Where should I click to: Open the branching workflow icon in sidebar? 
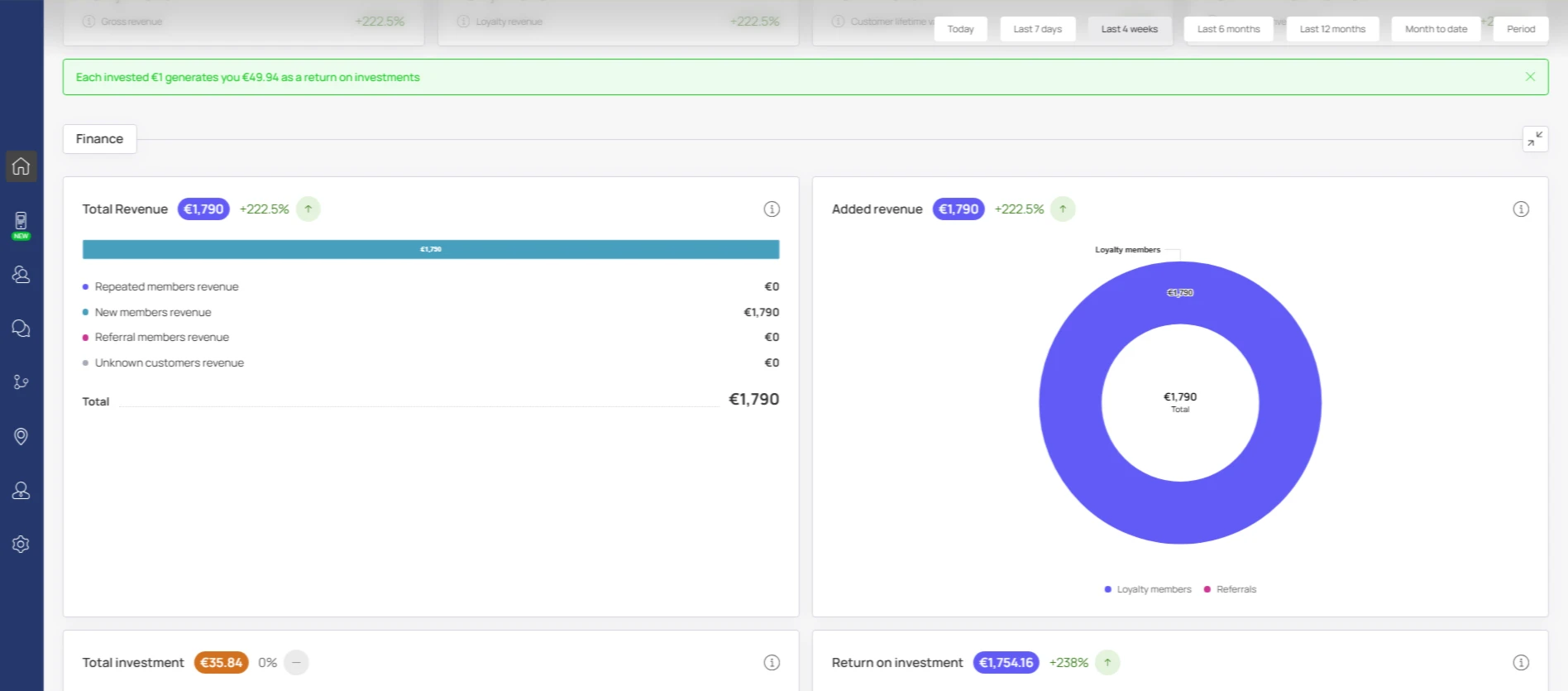pos(21,382)
